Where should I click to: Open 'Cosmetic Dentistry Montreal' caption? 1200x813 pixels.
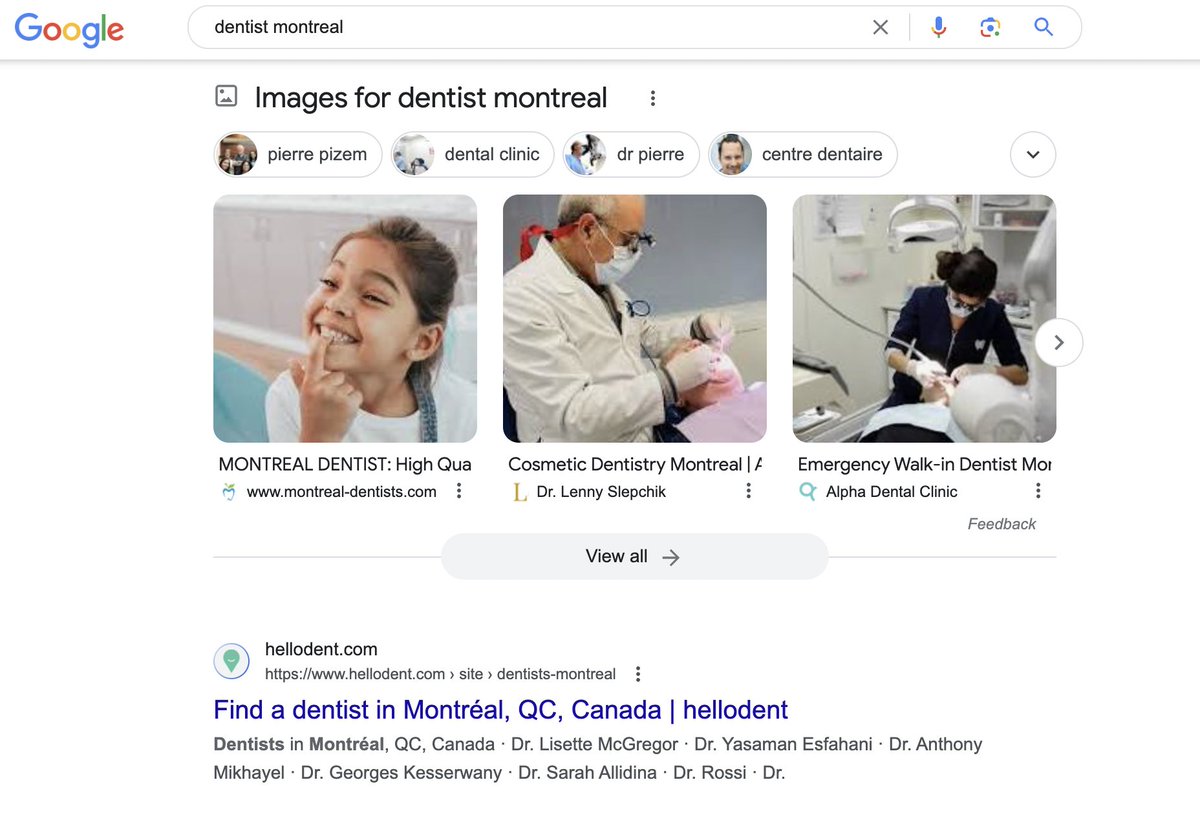(635, 464)
